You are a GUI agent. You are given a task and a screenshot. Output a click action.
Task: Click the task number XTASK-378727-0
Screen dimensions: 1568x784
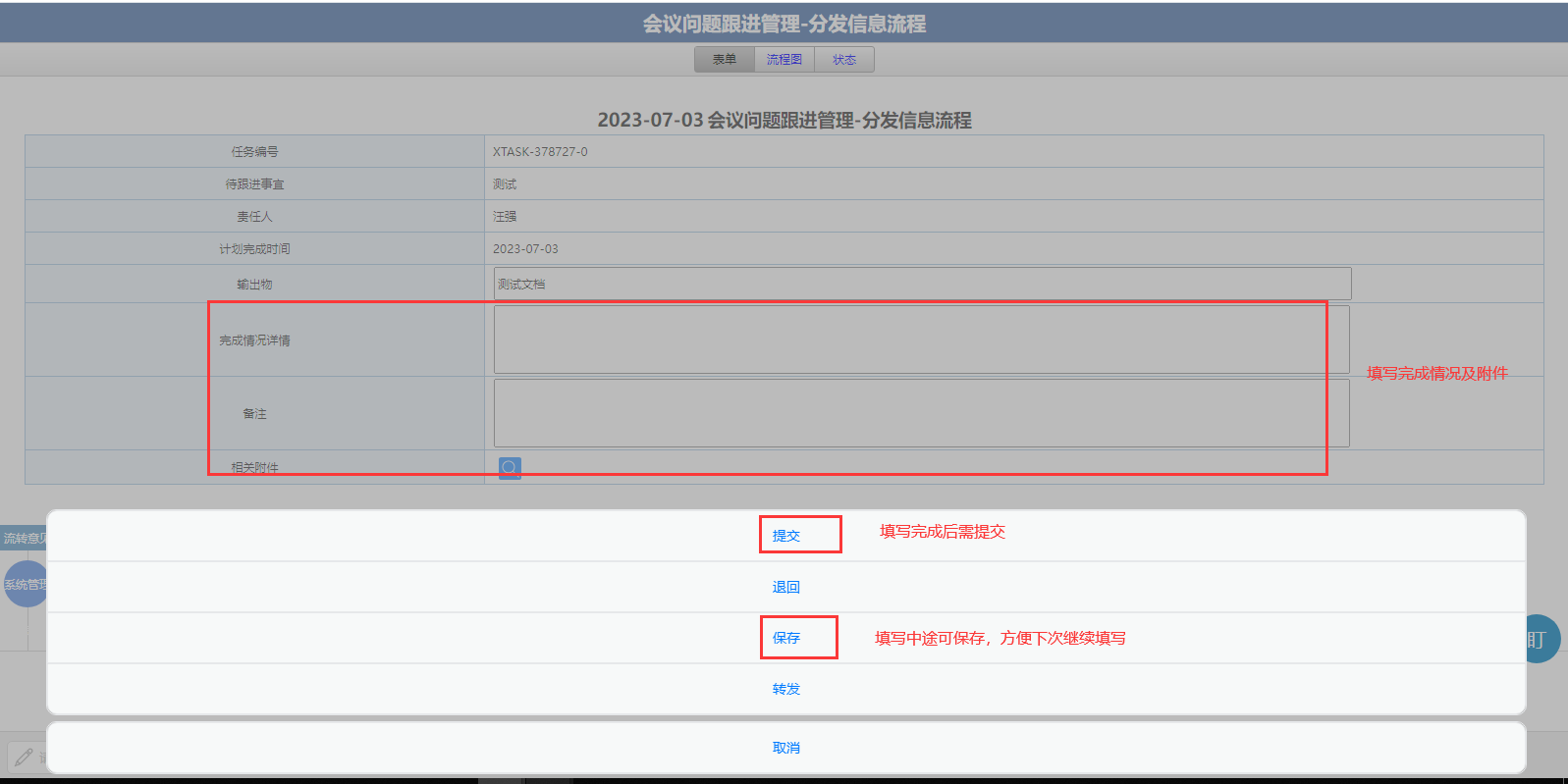540,152
